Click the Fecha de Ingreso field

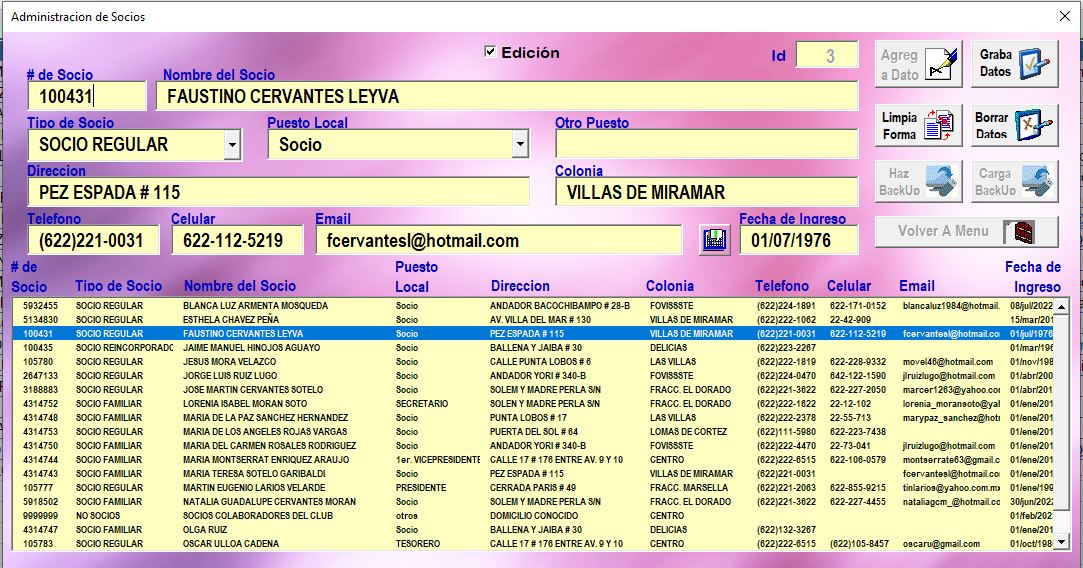tap(799, 240)
